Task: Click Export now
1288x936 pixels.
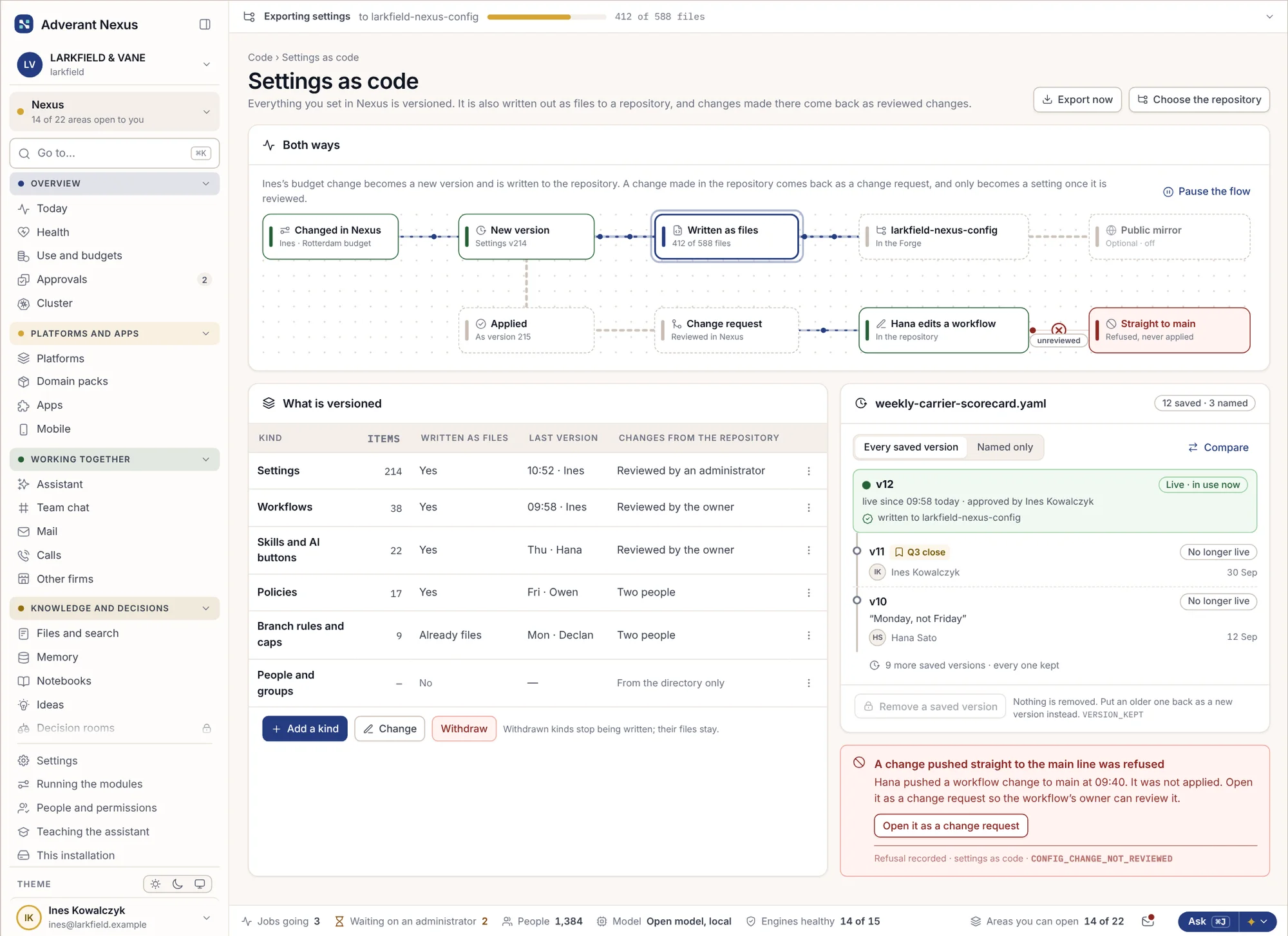Action: (1077, 100)
